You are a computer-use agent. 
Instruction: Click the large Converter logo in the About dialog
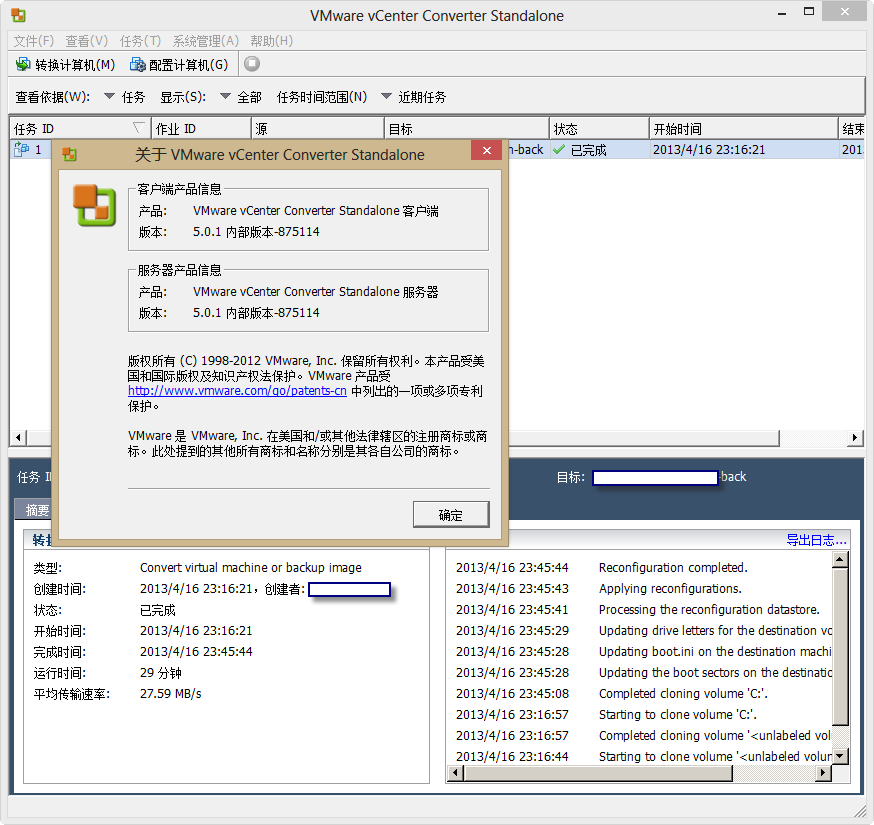(94, 205)
